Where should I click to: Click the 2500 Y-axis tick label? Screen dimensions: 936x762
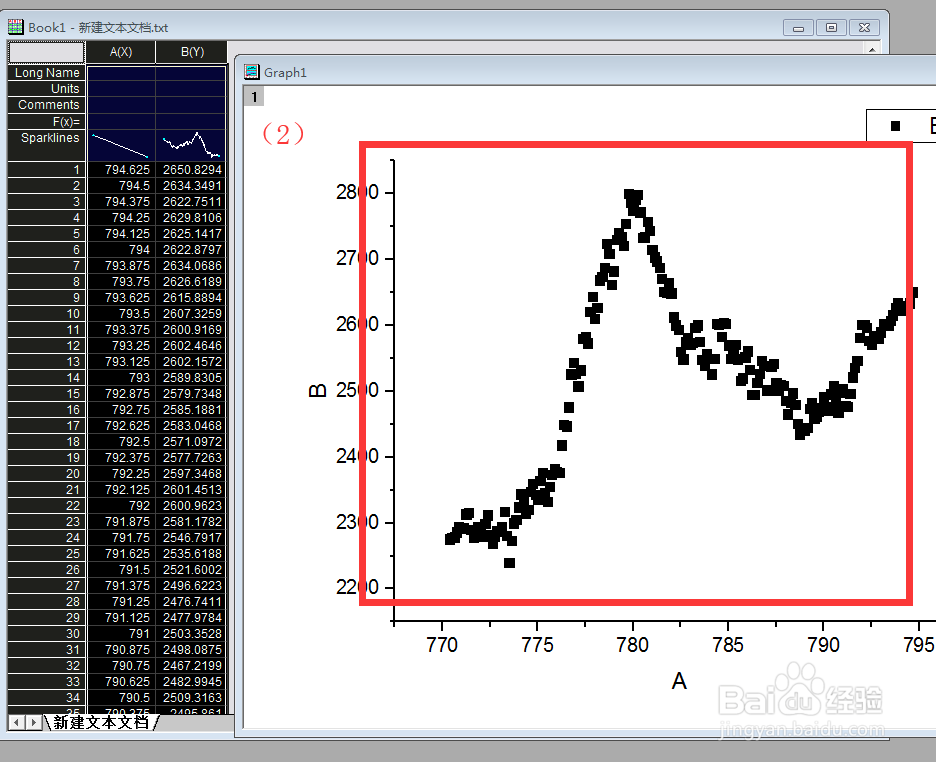tap(357, 390)
